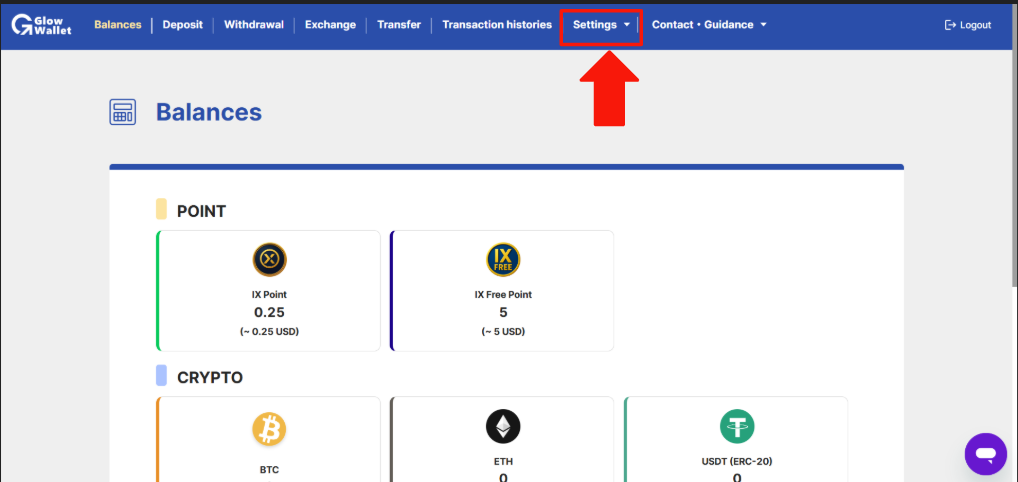Click the Settings dropdown arrow
The height and width of the screenshot is (482, 1018).
click(627, 25)
